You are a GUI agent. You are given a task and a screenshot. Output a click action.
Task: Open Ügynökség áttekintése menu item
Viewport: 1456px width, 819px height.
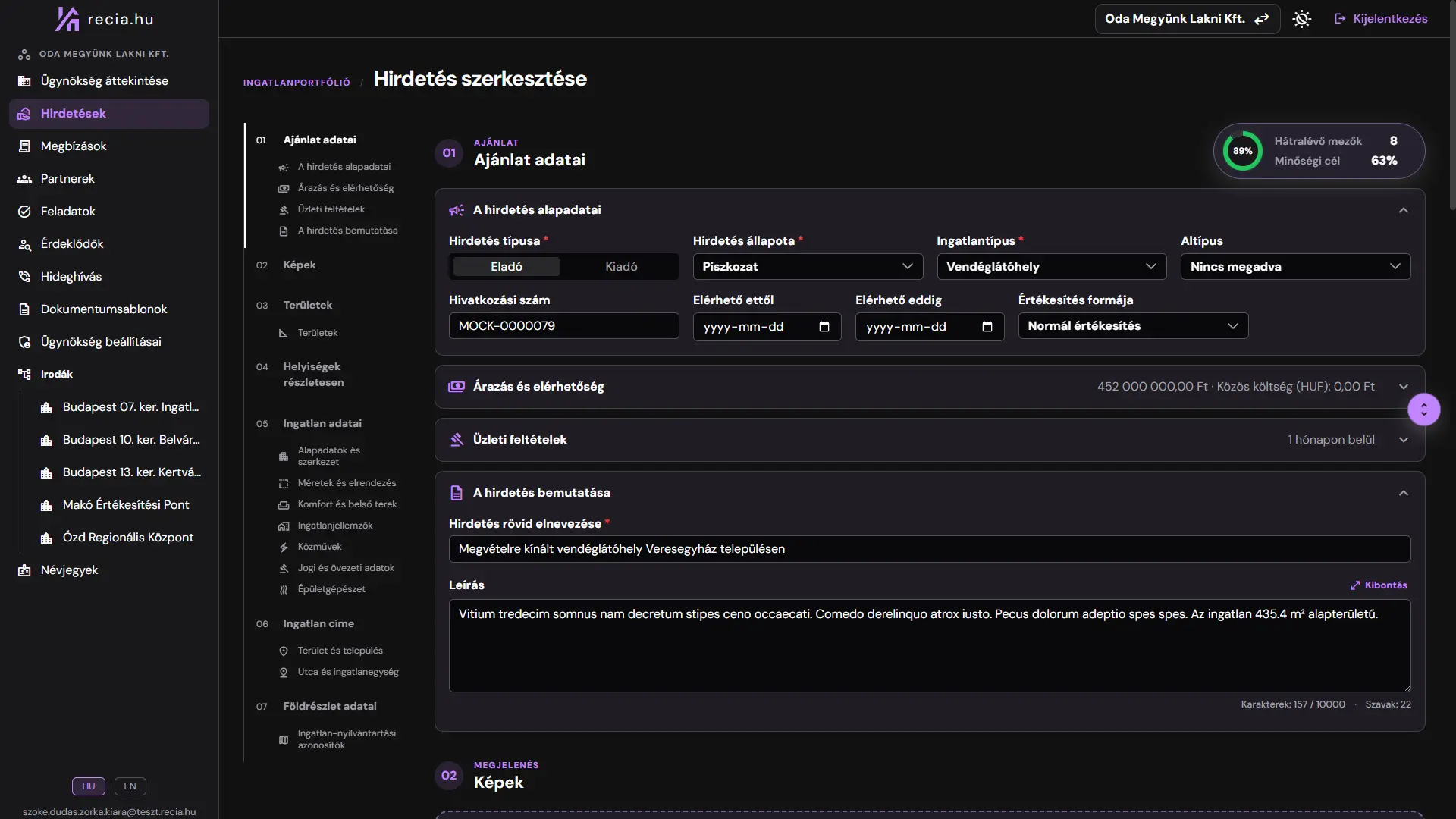pyautogui.click(x=109, y=81)
